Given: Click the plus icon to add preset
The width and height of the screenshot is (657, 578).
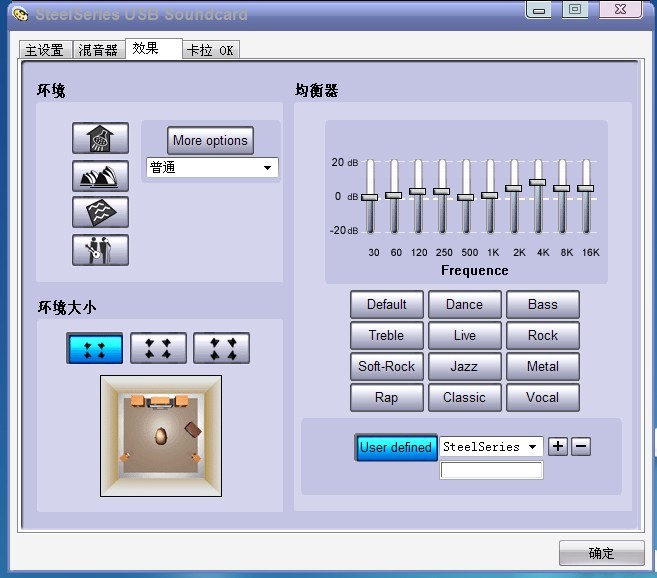Looking at the screenshot, I should pyautogui.click(x=558, y=447).
